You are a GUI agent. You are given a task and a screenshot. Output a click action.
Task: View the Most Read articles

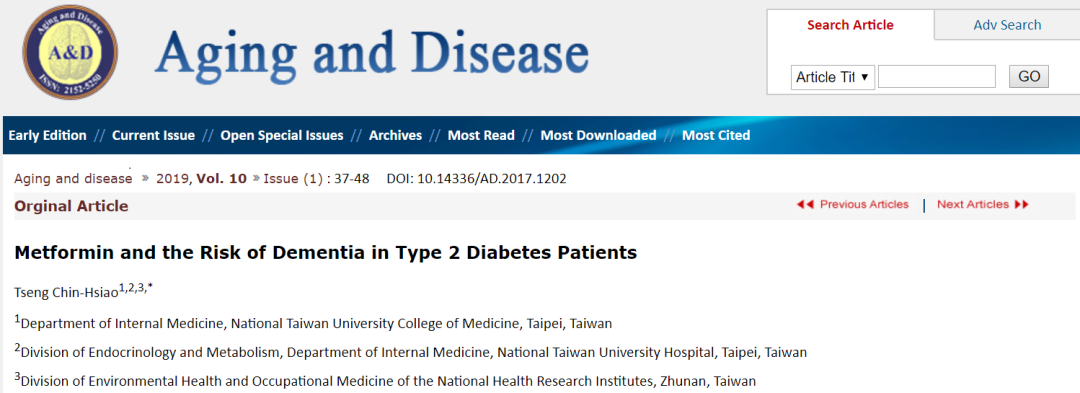tap(481, 136)
